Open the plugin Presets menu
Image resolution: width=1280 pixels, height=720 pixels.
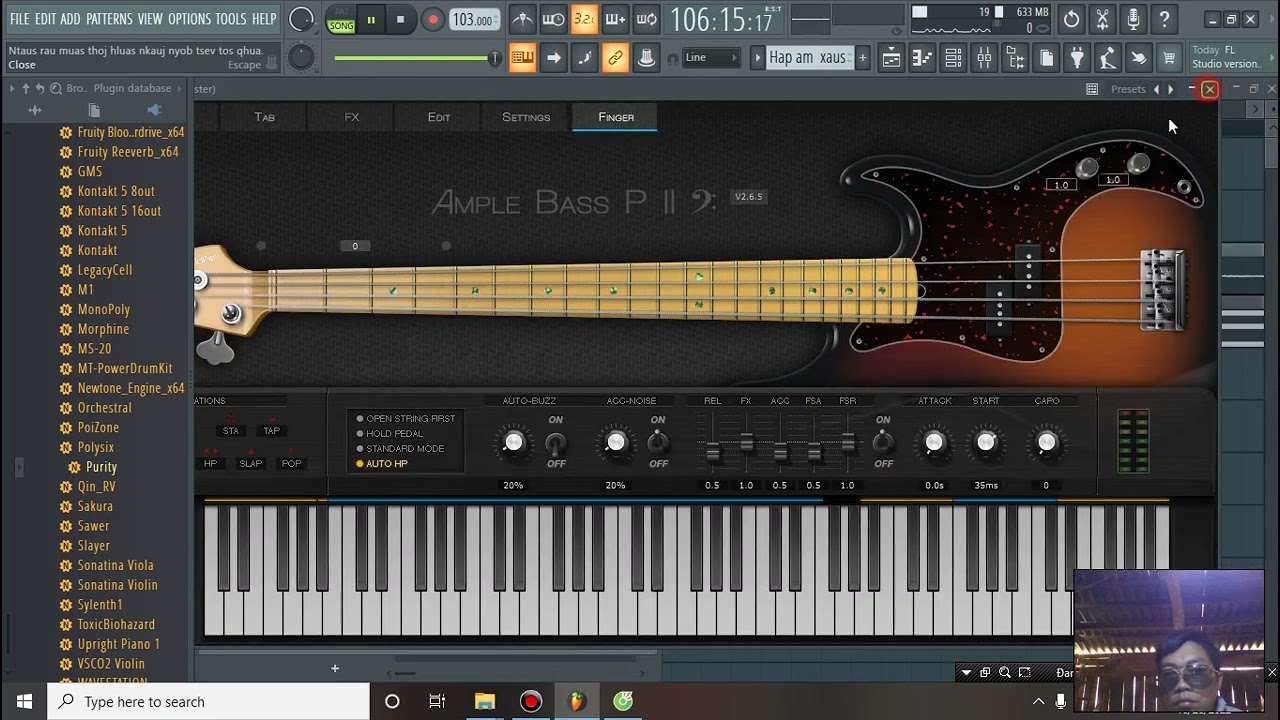(1128, 89)
